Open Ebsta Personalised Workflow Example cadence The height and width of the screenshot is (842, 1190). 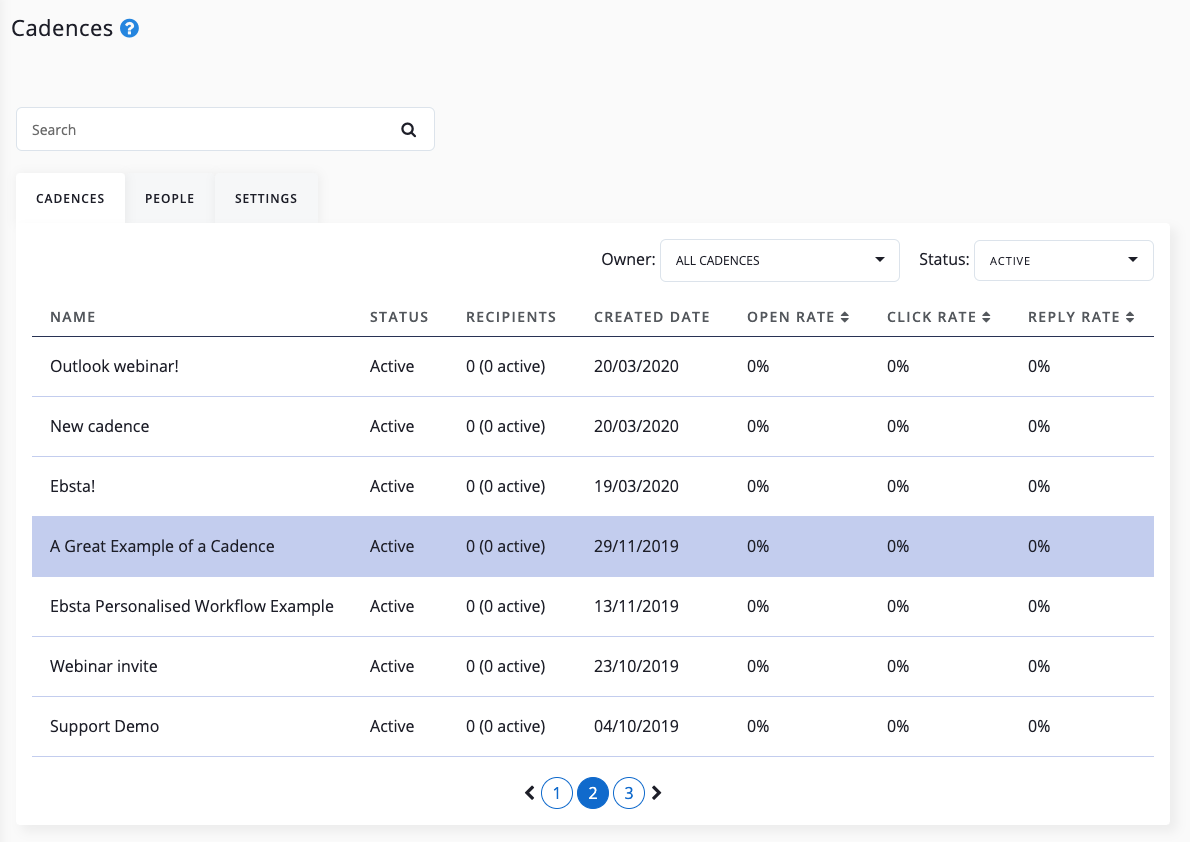tap(192, 606)
